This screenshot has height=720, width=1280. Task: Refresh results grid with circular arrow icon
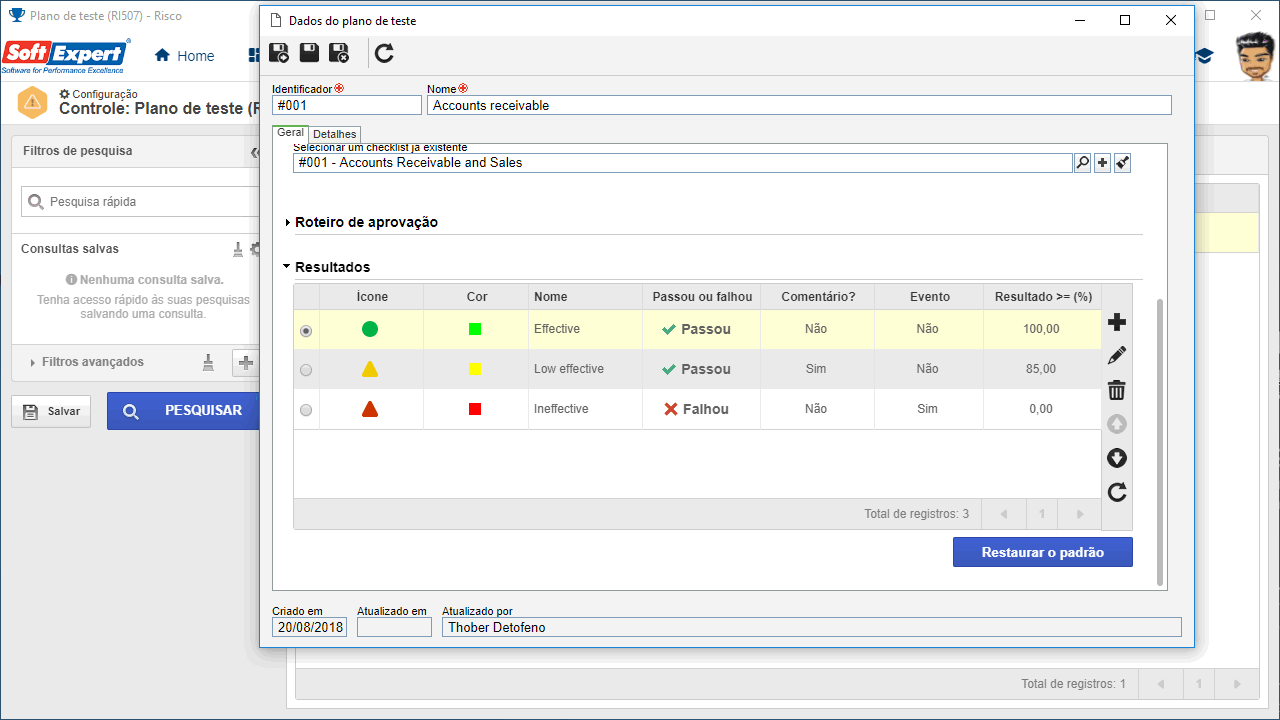[1117, 492]
